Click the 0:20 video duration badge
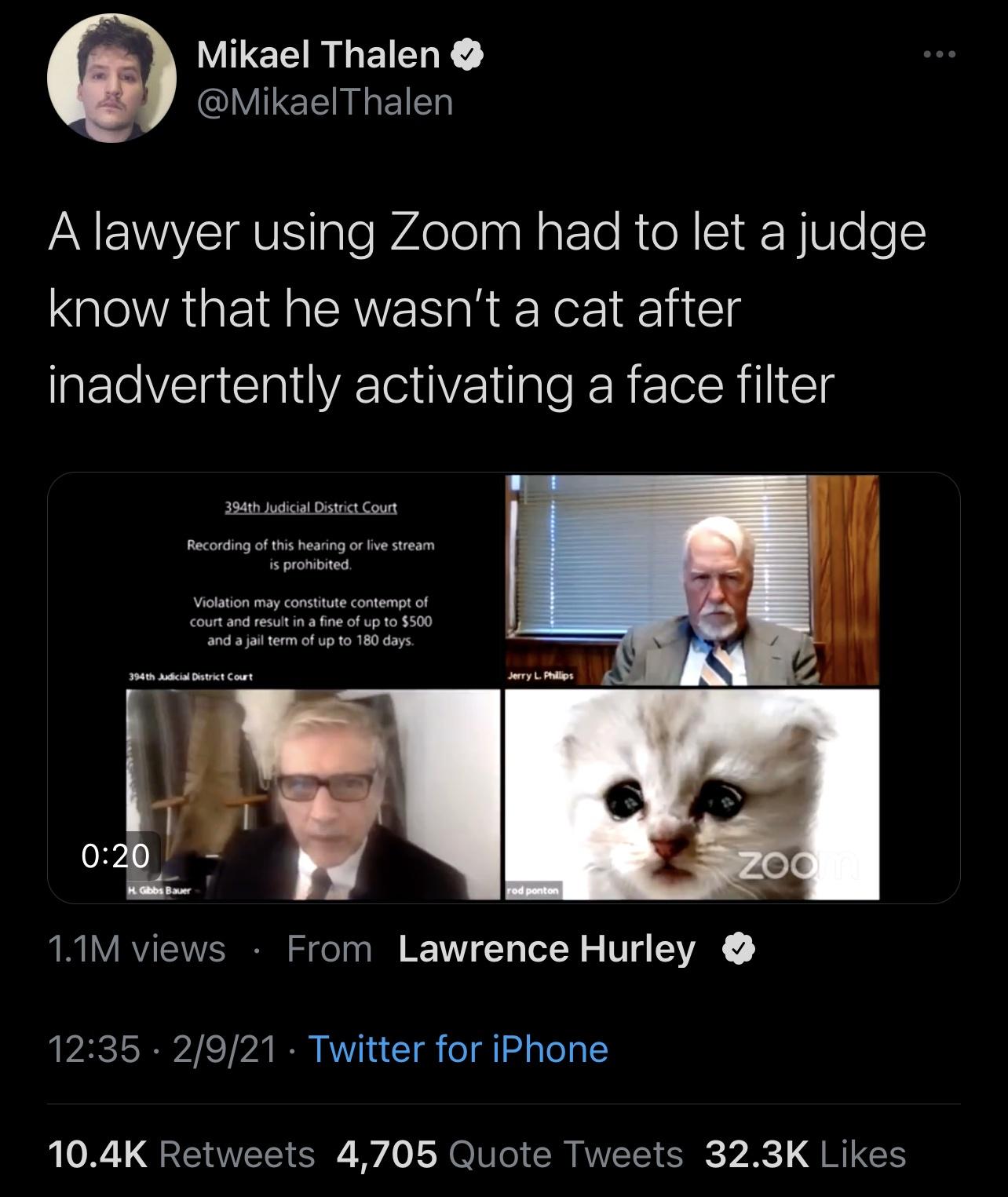Screen dimensions: 1008x1197 (116, 856)
